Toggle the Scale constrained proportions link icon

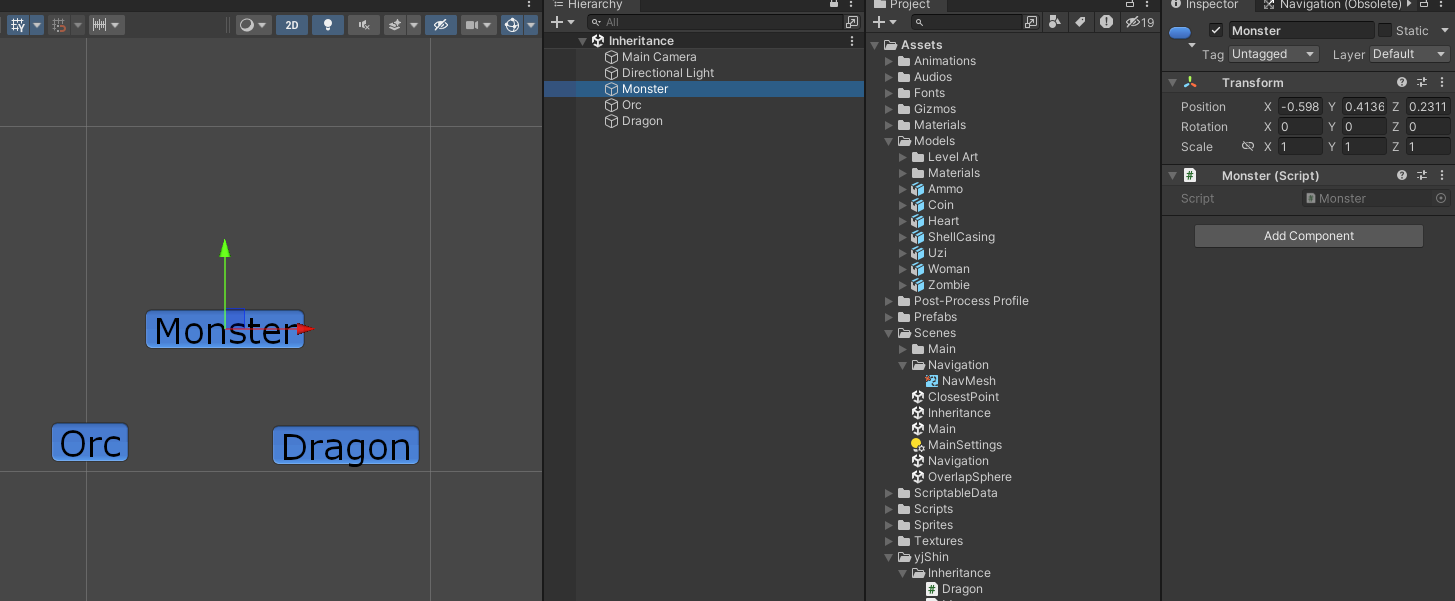tap(1247, 146)
